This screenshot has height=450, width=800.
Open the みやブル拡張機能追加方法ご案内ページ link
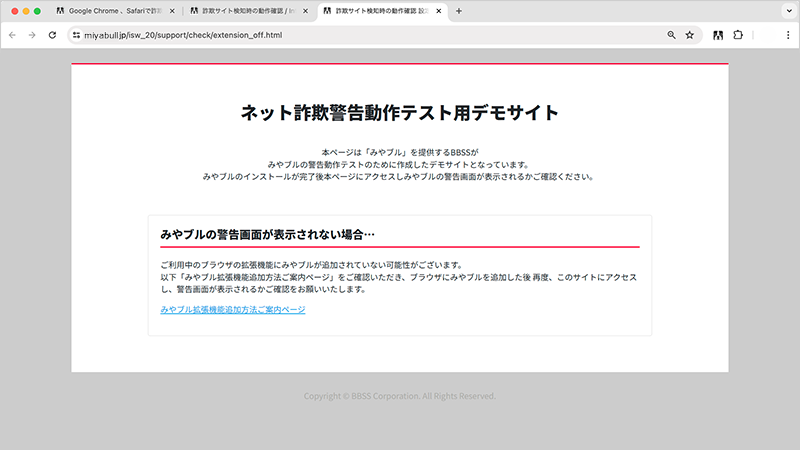pyautogui.click(x=232, y=310)
